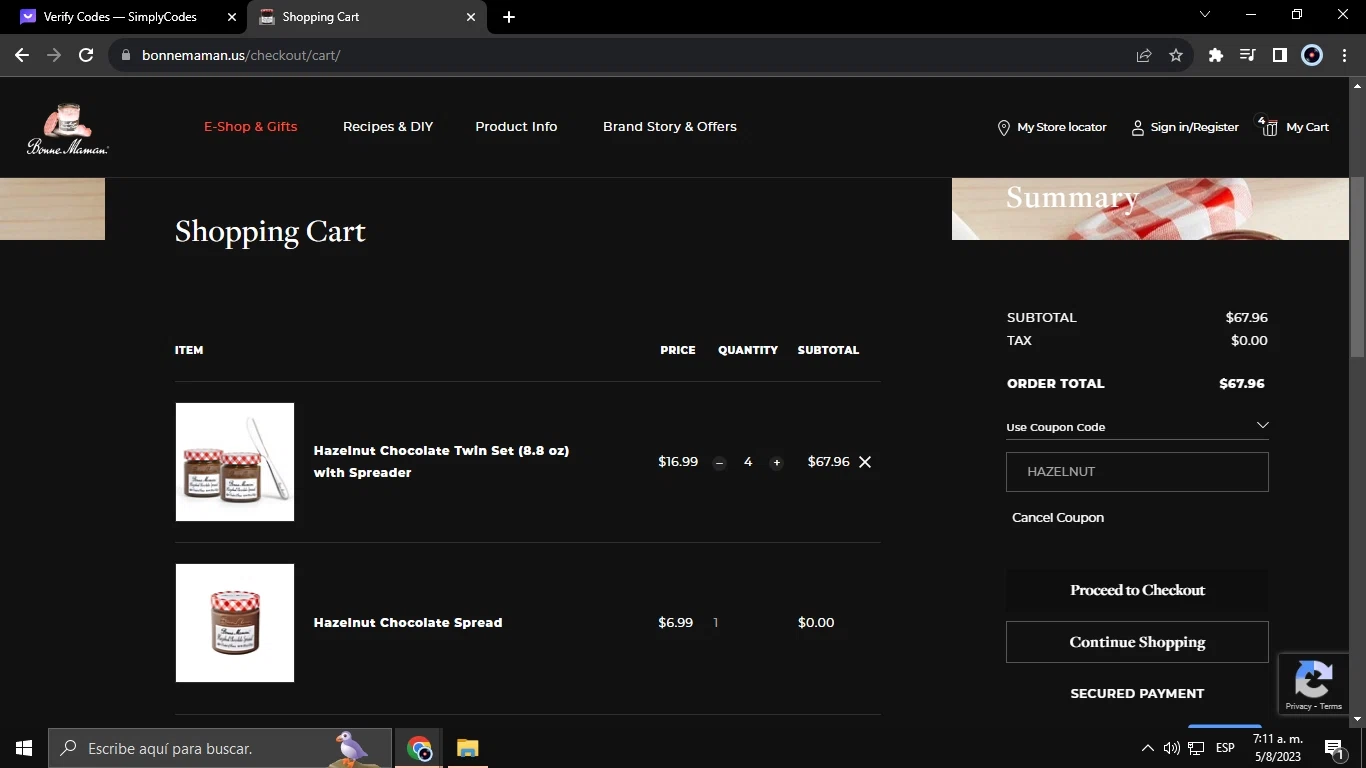Screen dimensions: 1366x768
Task: Collapse the Use Coupon Code chevron
Action: [1262, 425]
